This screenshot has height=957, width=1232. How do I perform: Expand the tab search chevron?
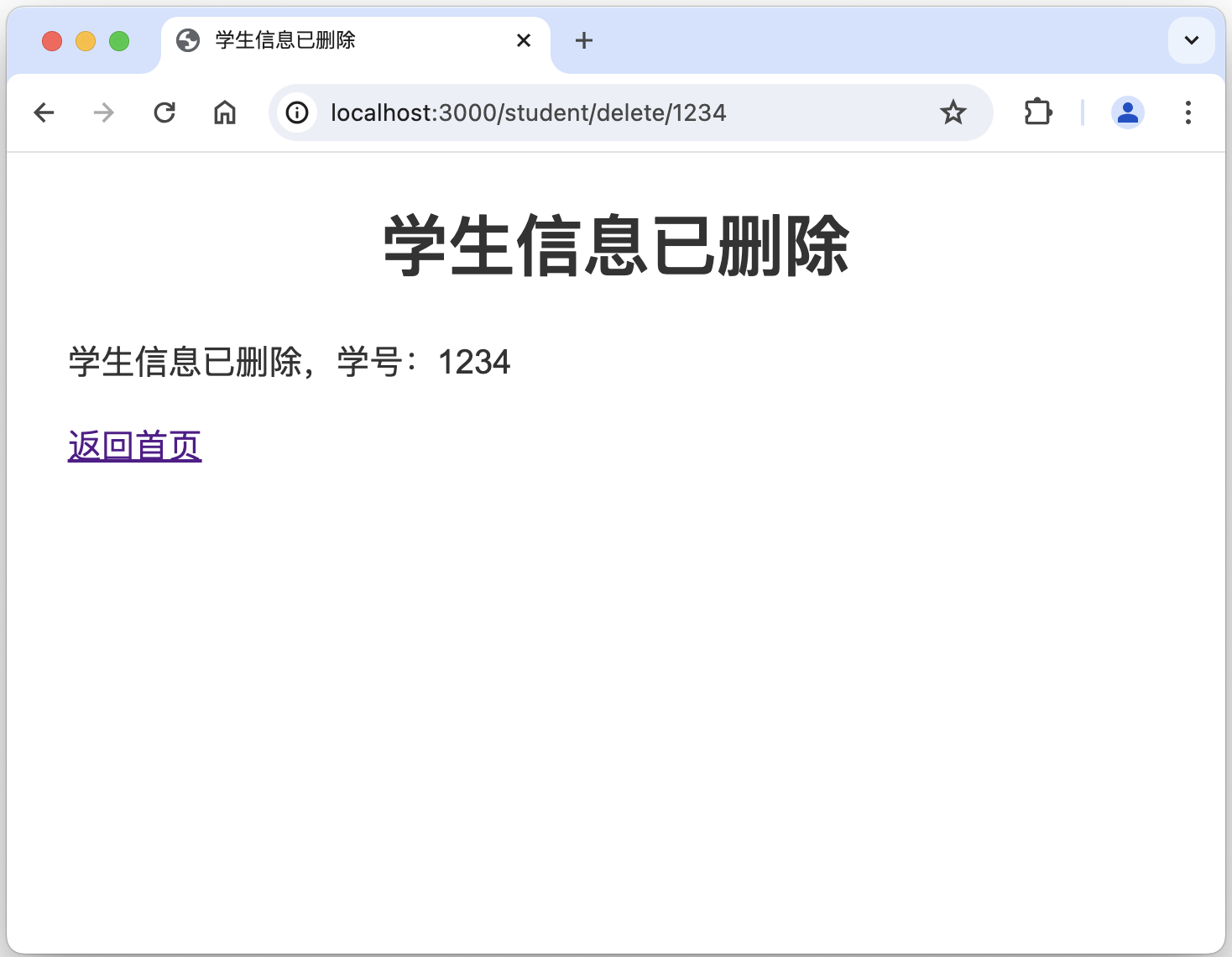[1191, 40]
